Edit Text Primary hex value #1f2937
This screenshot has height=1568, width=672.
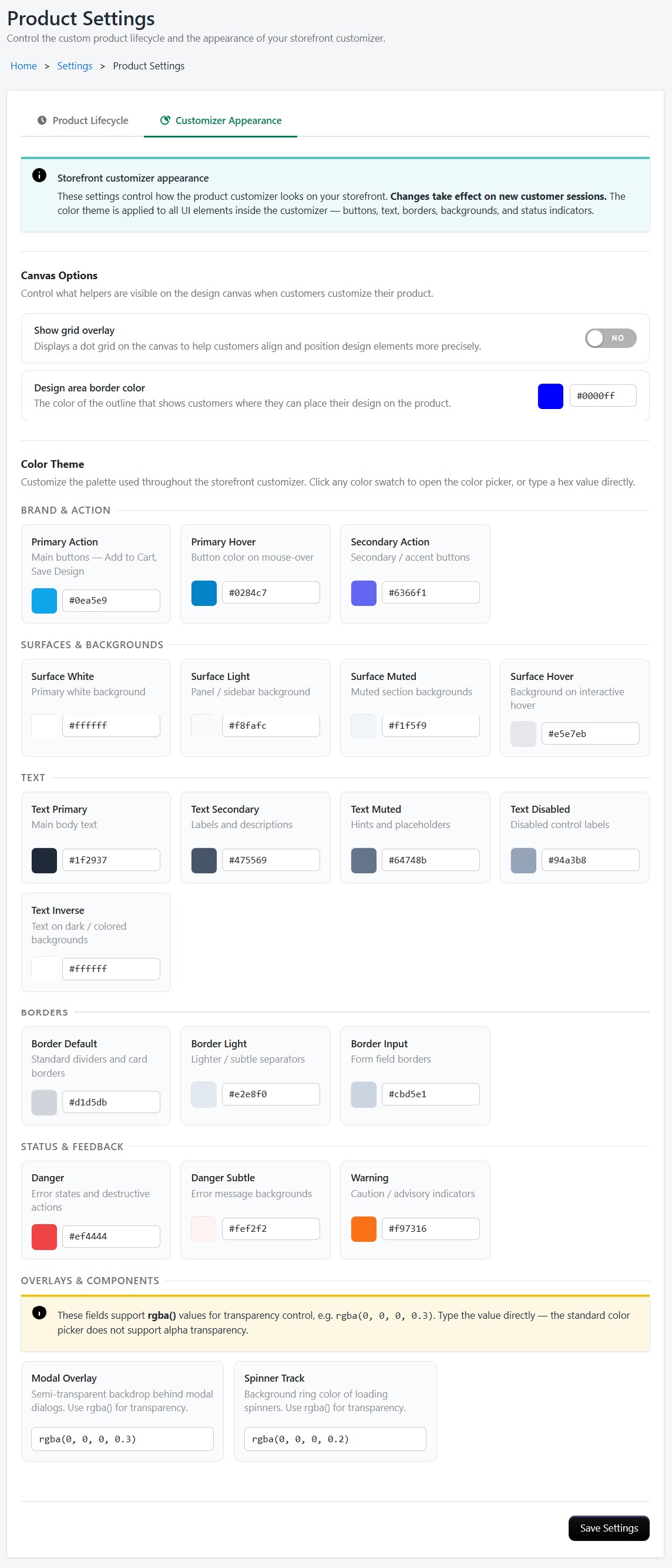pyautogui.click(x=111, y=860)
